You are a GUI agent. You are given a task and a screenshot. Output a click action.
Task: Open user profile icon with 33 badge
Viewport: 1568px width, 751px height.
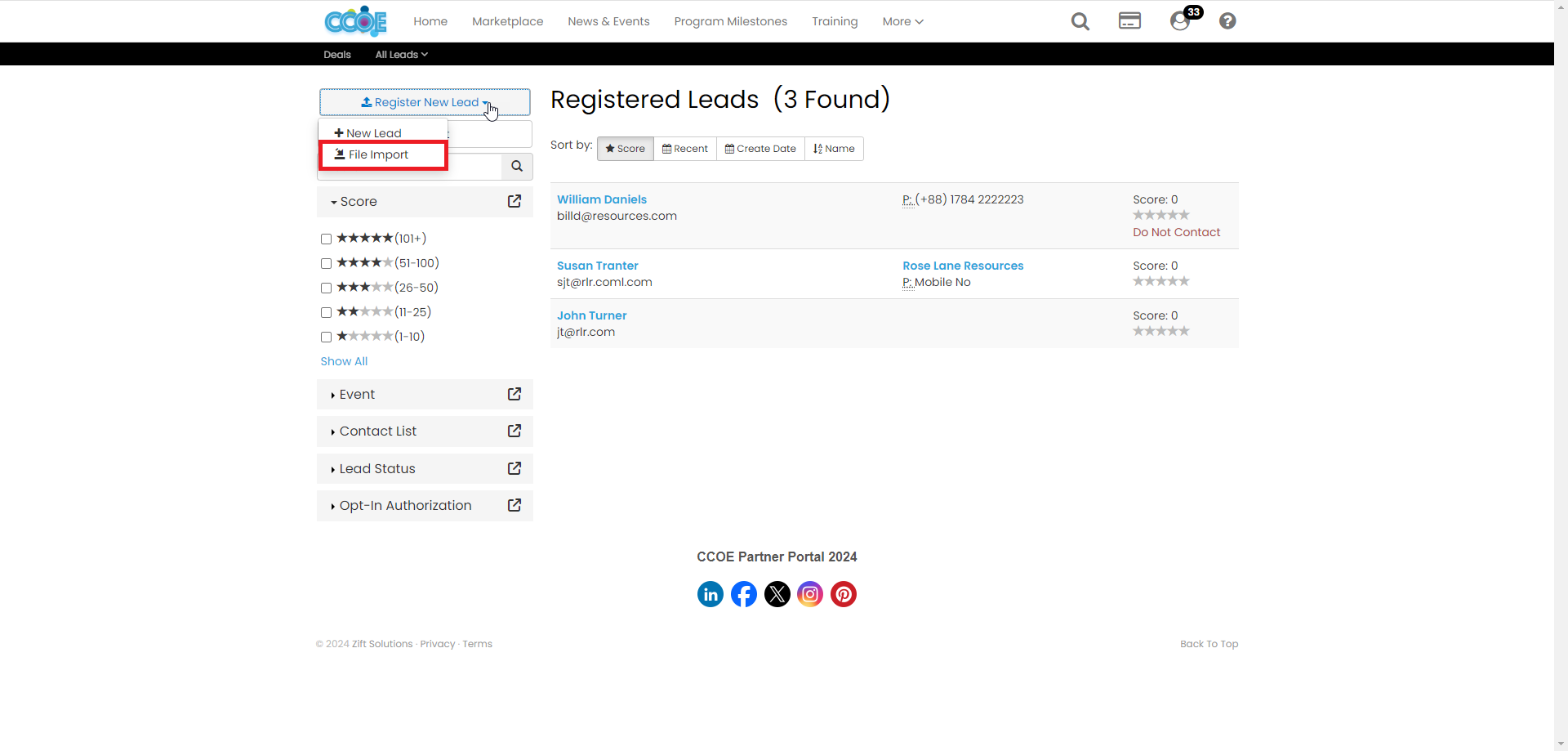pos(1180,21)
